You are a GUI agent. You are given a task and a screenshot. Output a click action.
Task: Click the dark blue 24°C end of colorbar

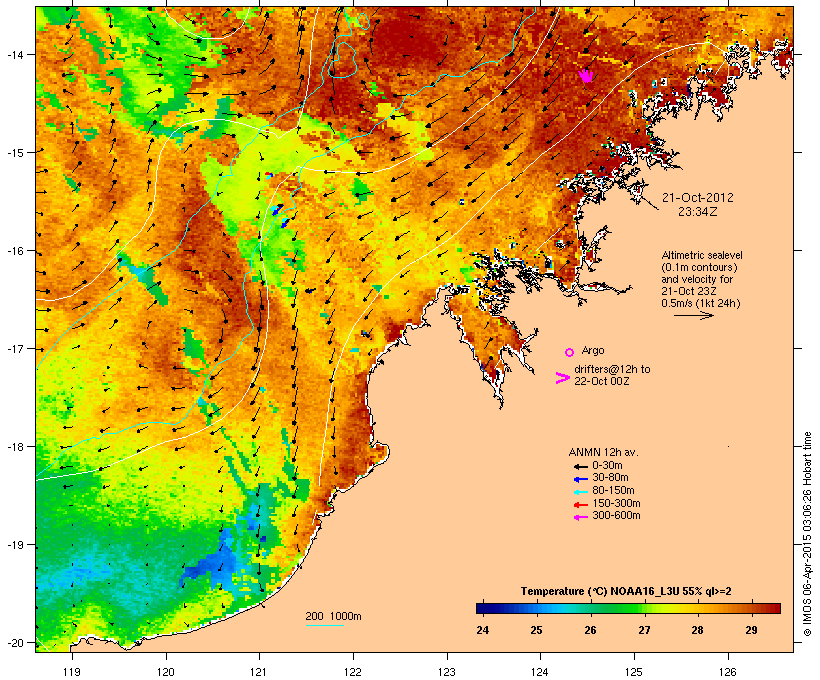point(482,608)
